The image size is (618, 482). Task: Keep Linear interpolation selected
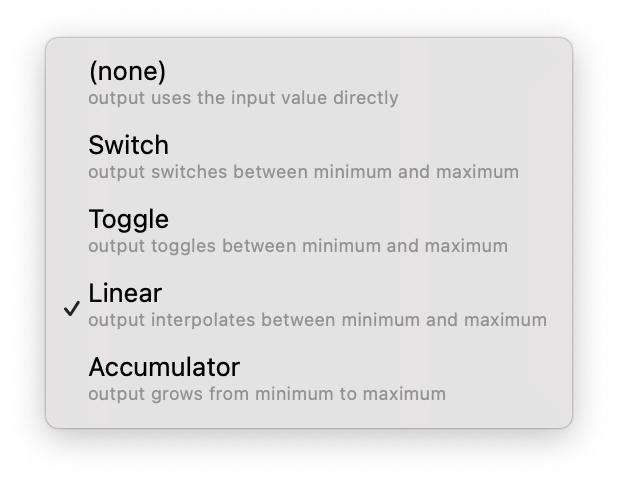point(125,294)
